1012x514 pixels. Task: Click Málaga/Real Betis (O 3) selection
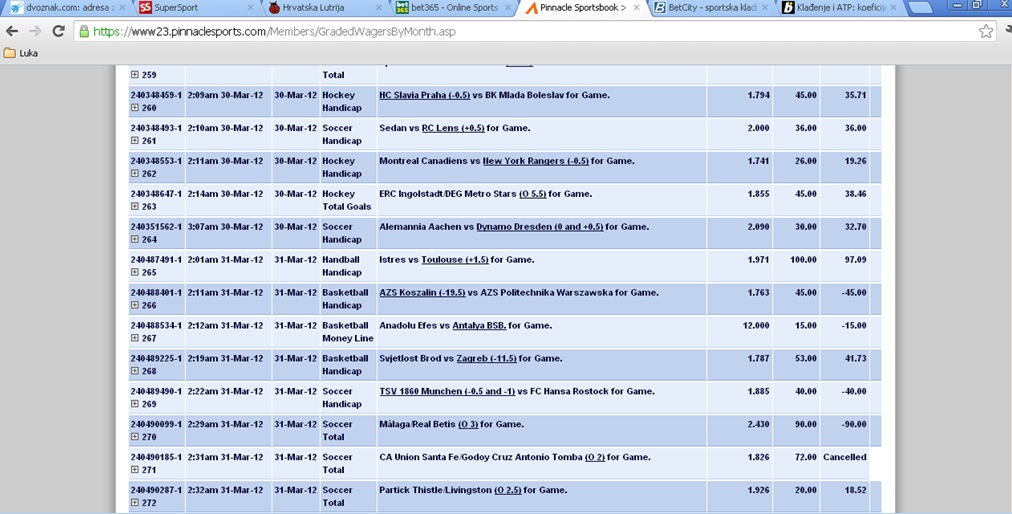[468, 424]
